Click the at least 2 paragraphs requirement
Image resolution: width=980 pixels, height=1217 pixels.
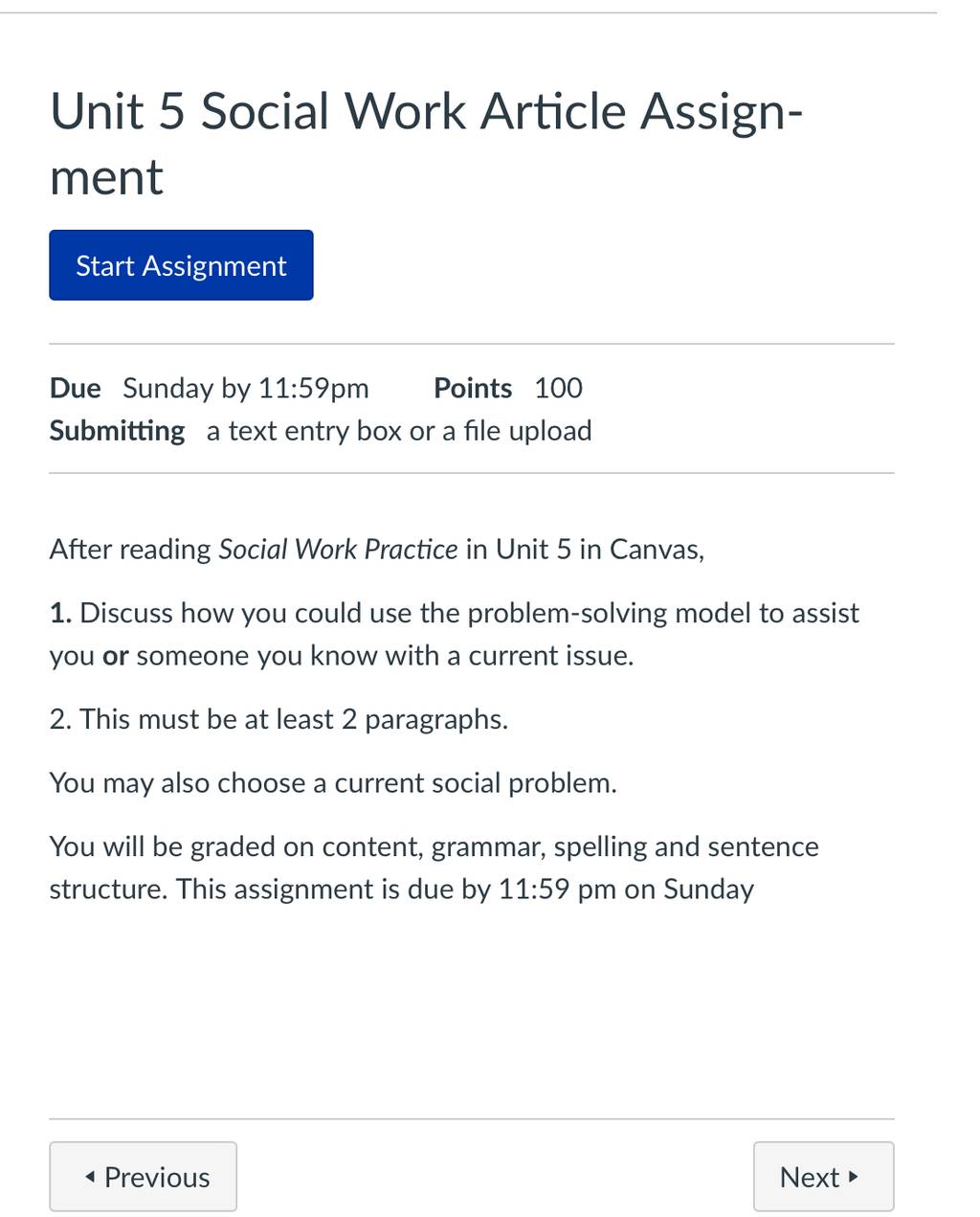pos(278,719)
